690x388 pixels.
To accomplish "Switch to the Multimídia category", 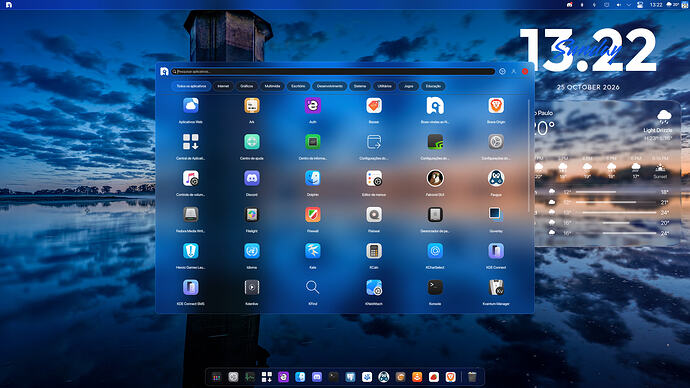I will 272,86.
